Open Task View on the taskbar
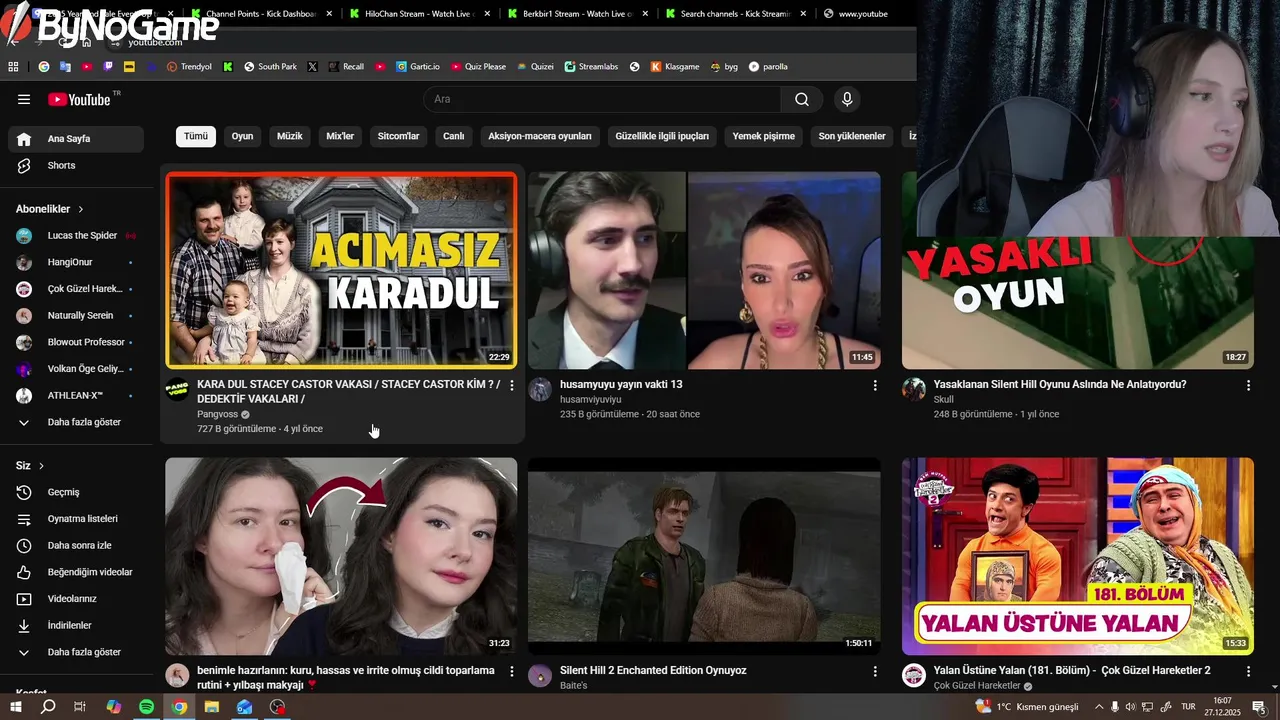Screen dimensions: 1280x720 pos(80,707)
